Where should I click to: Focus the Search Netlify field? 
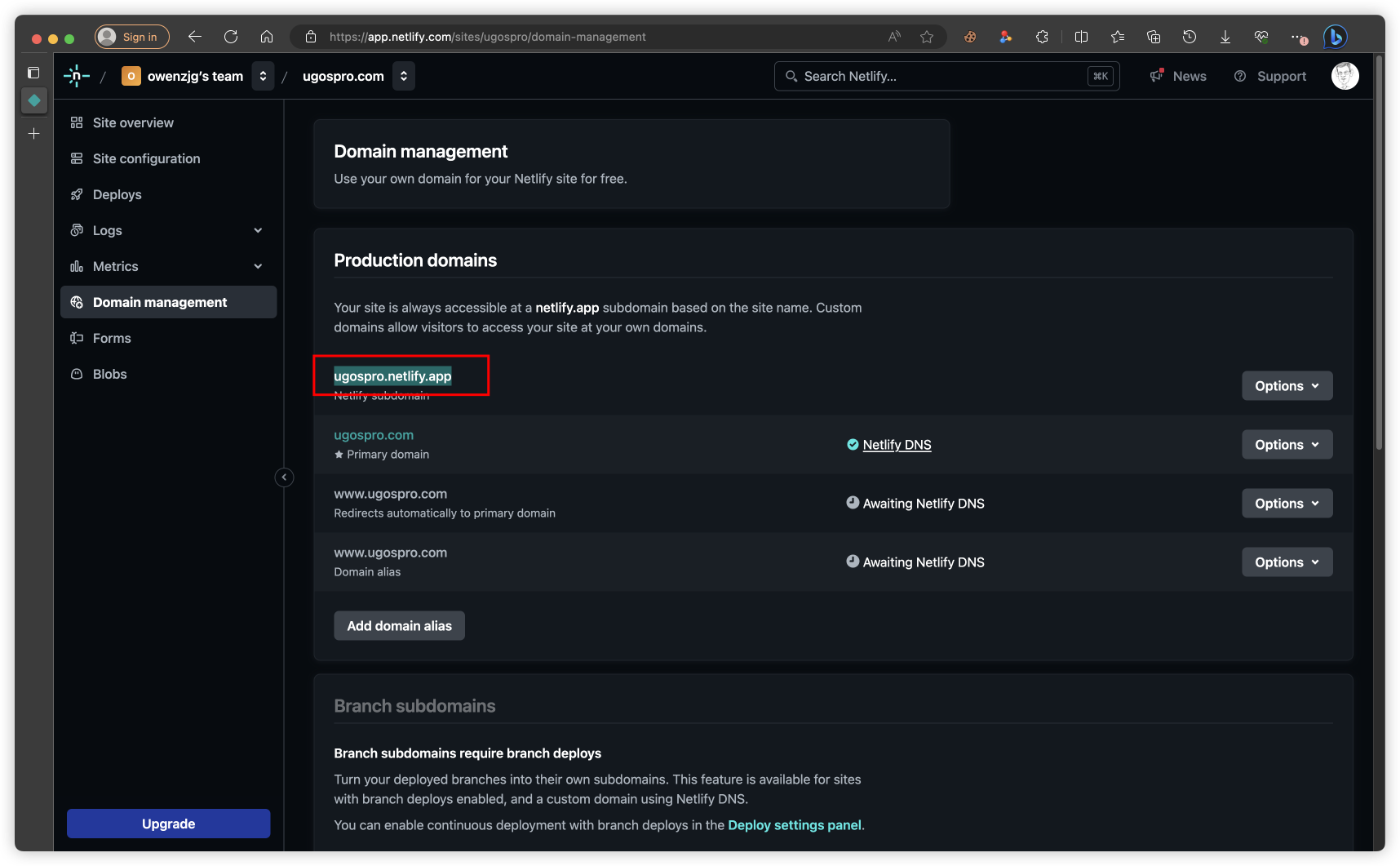click(946, 76)
